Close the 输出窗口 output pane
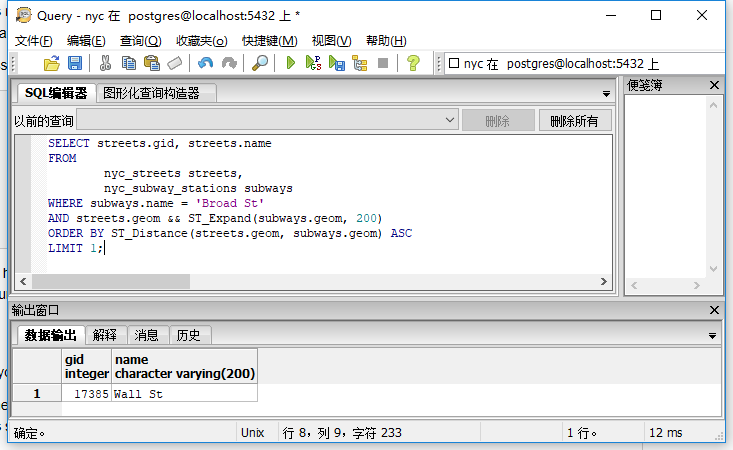 point(714,310)
